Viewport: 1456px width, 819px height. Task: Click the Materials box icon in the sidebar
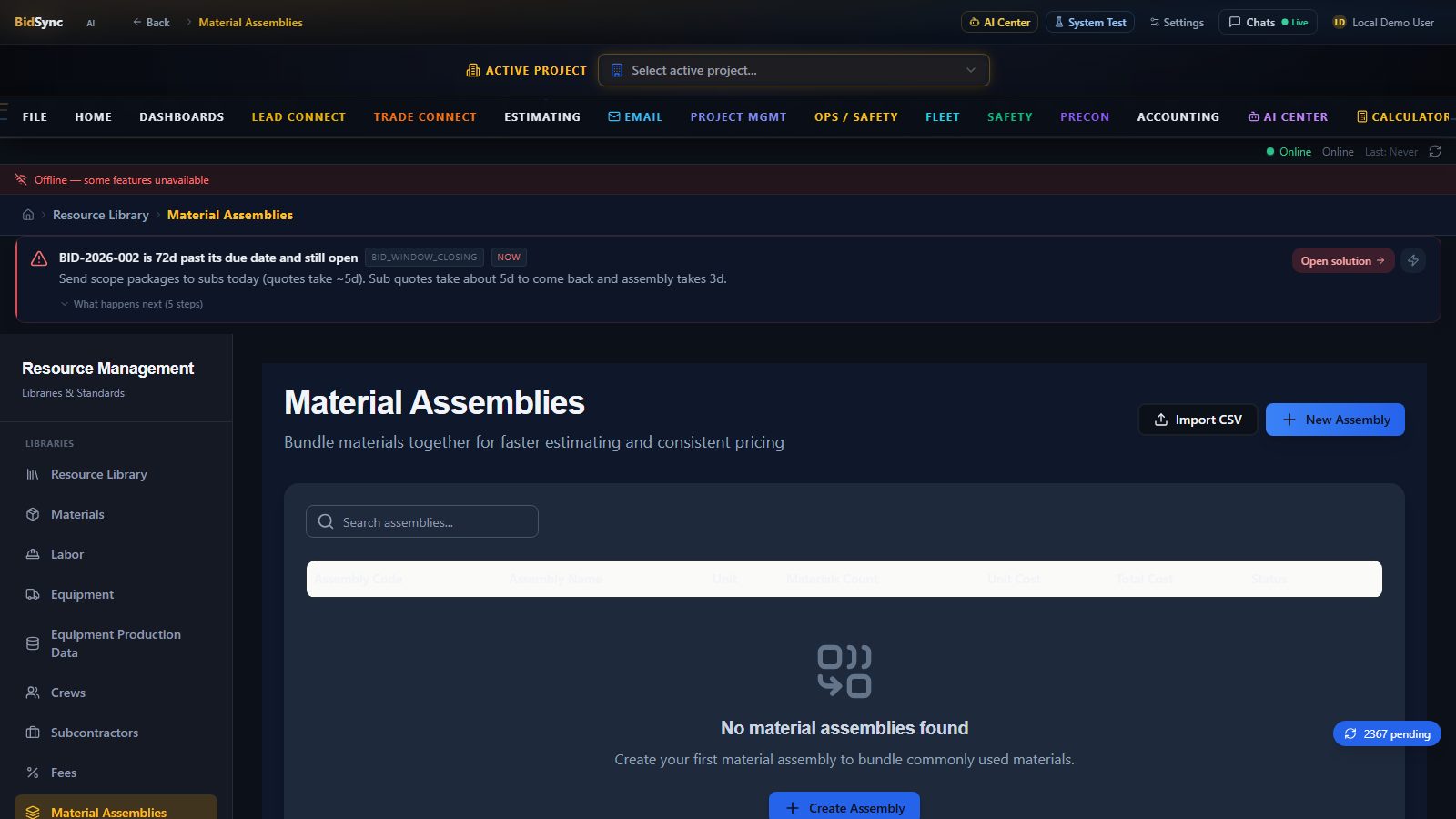[x=33, y=514]
